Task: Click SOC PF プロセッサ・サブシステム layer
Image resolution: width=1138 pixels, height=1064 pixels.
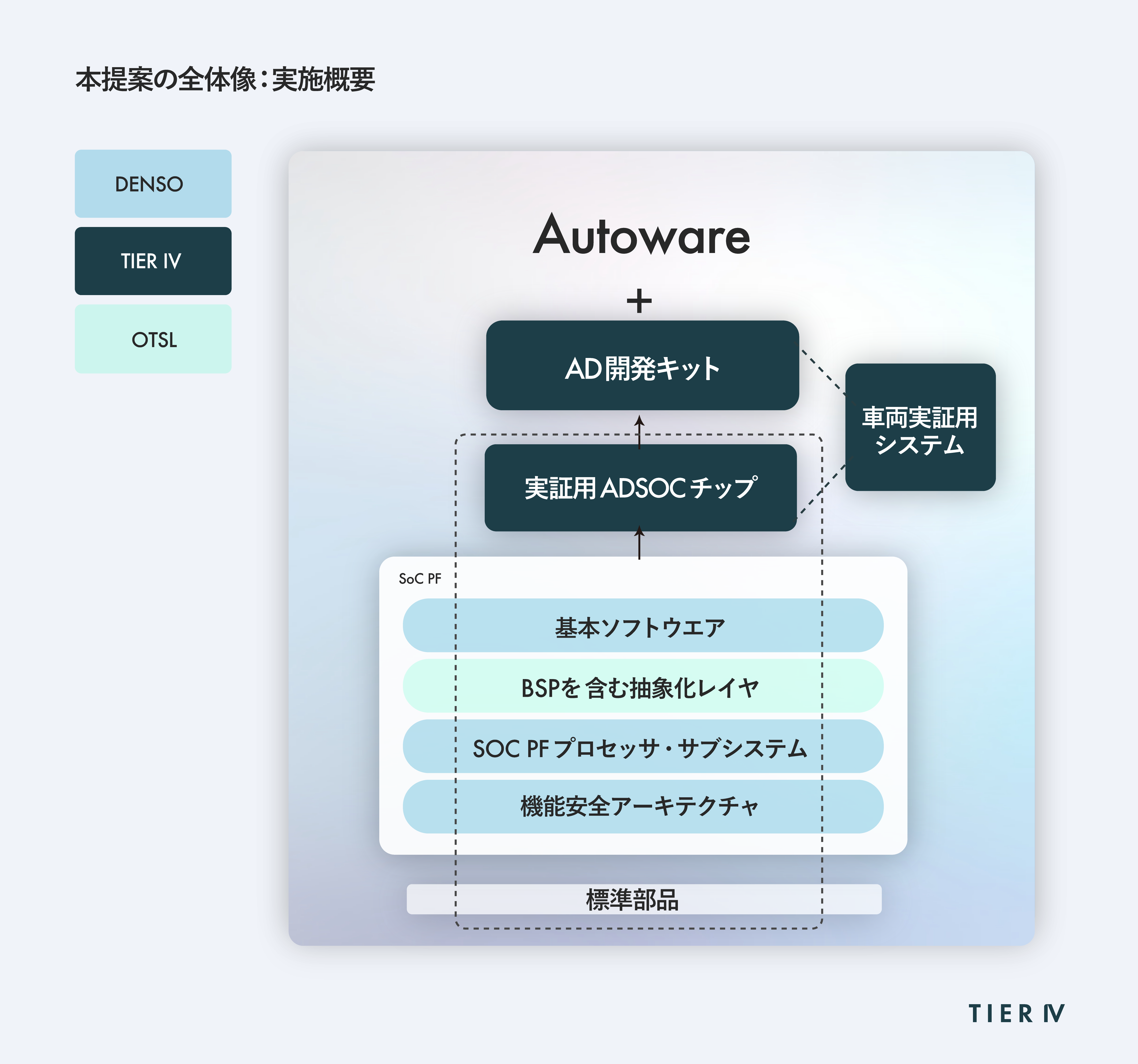Action: (x=643, y=746)
